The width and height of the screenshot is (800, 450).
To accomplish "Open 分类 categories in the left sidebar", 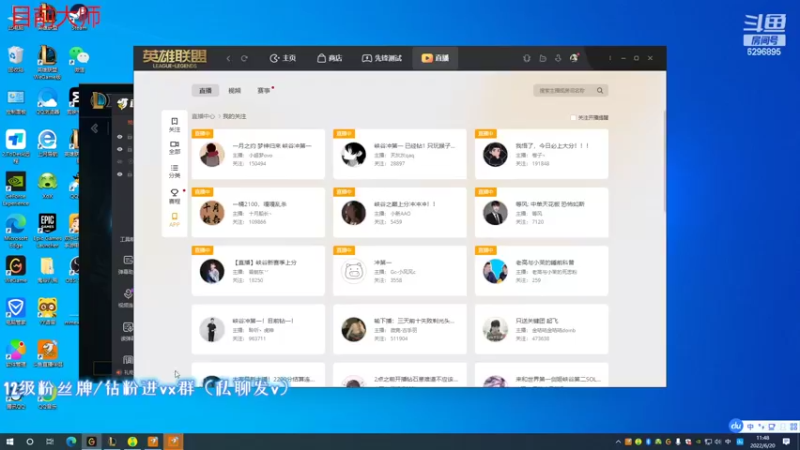I will (174, 171).
